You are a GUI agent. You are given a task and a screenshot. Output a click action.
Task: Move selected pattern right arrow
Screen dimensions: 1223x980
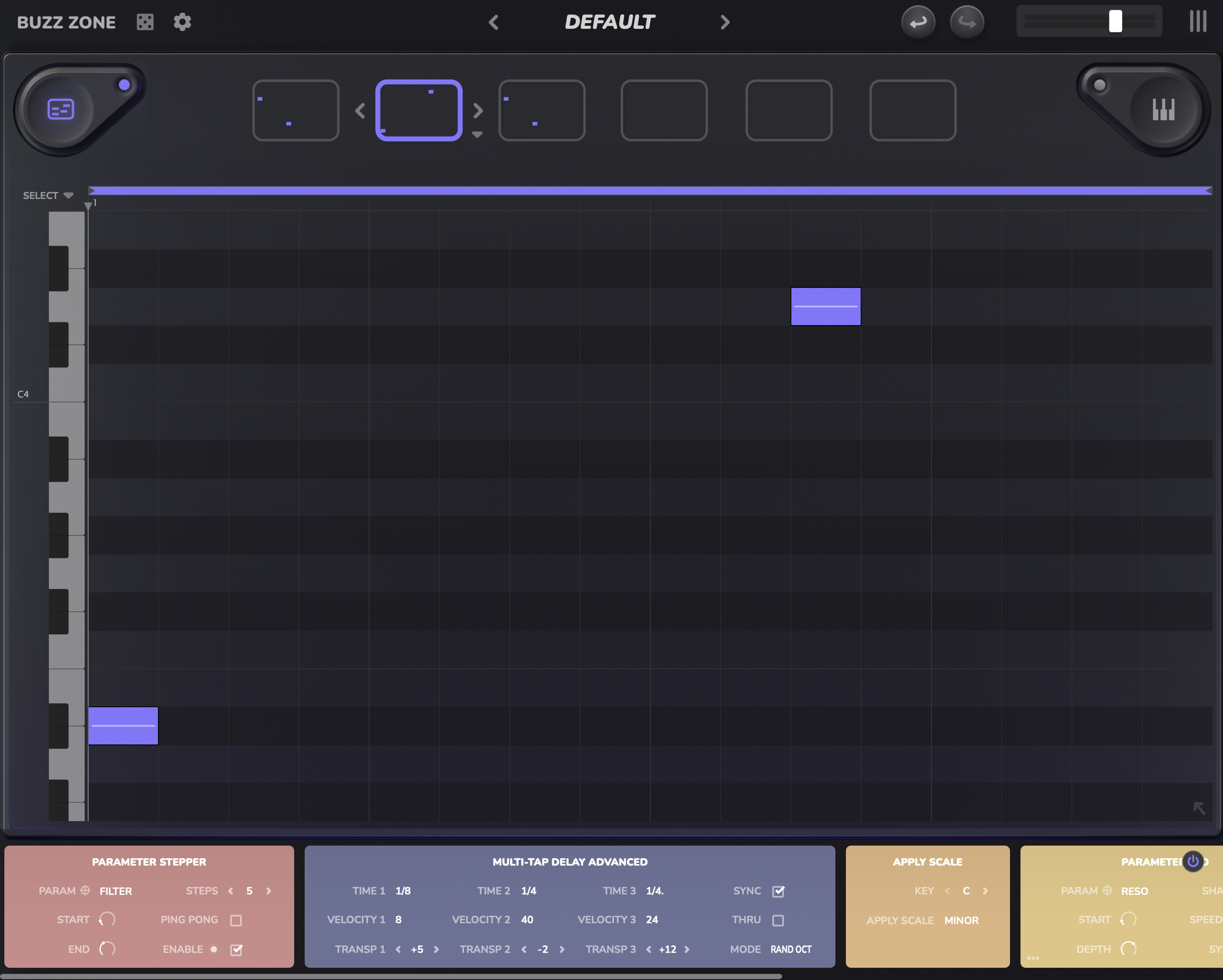(478, 110)
